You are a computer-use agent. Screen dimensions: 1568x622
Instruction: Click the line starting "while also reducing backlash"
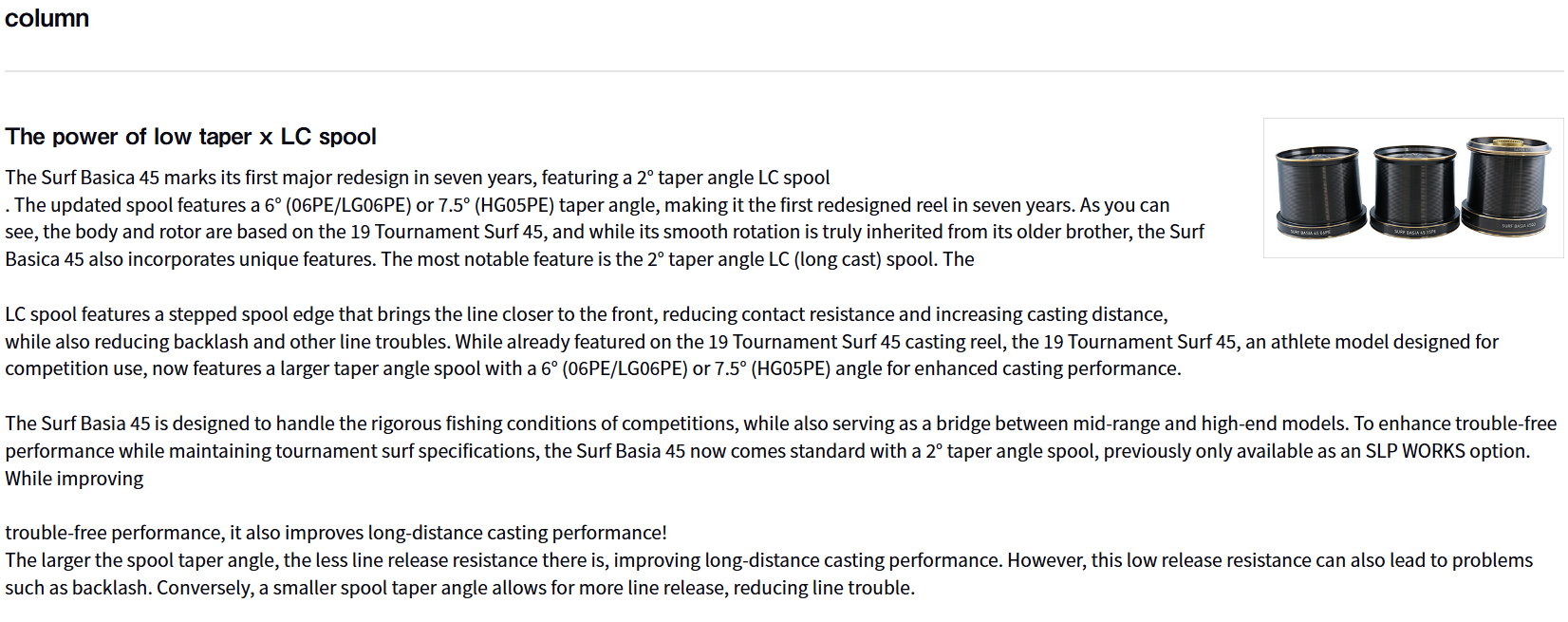click(x=751, y=342)
